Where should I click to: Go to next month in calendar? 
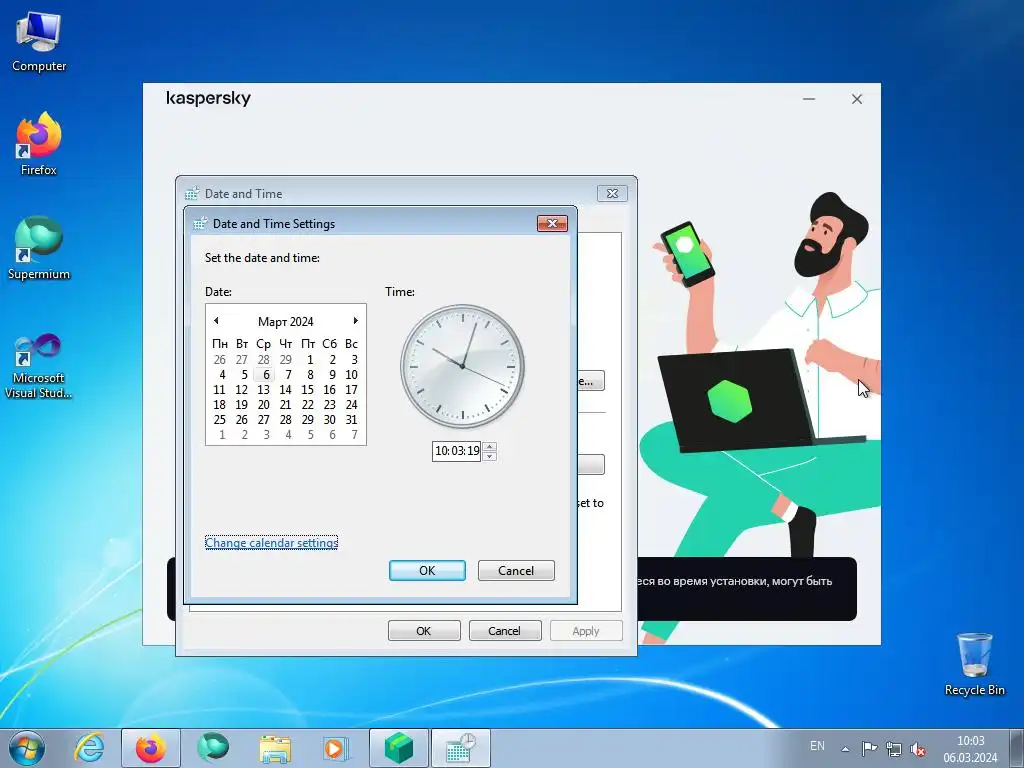click(x=355, y=321)
